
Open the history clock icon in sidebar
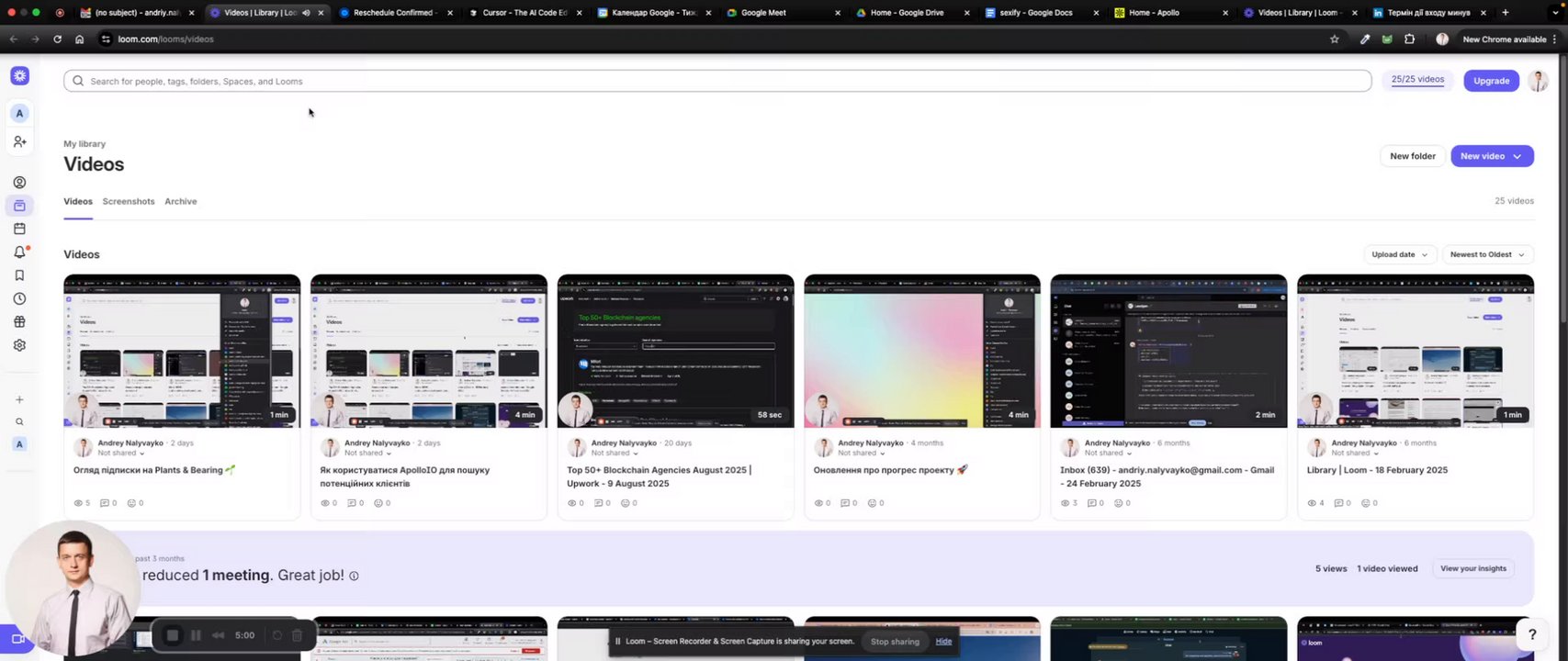19,298
